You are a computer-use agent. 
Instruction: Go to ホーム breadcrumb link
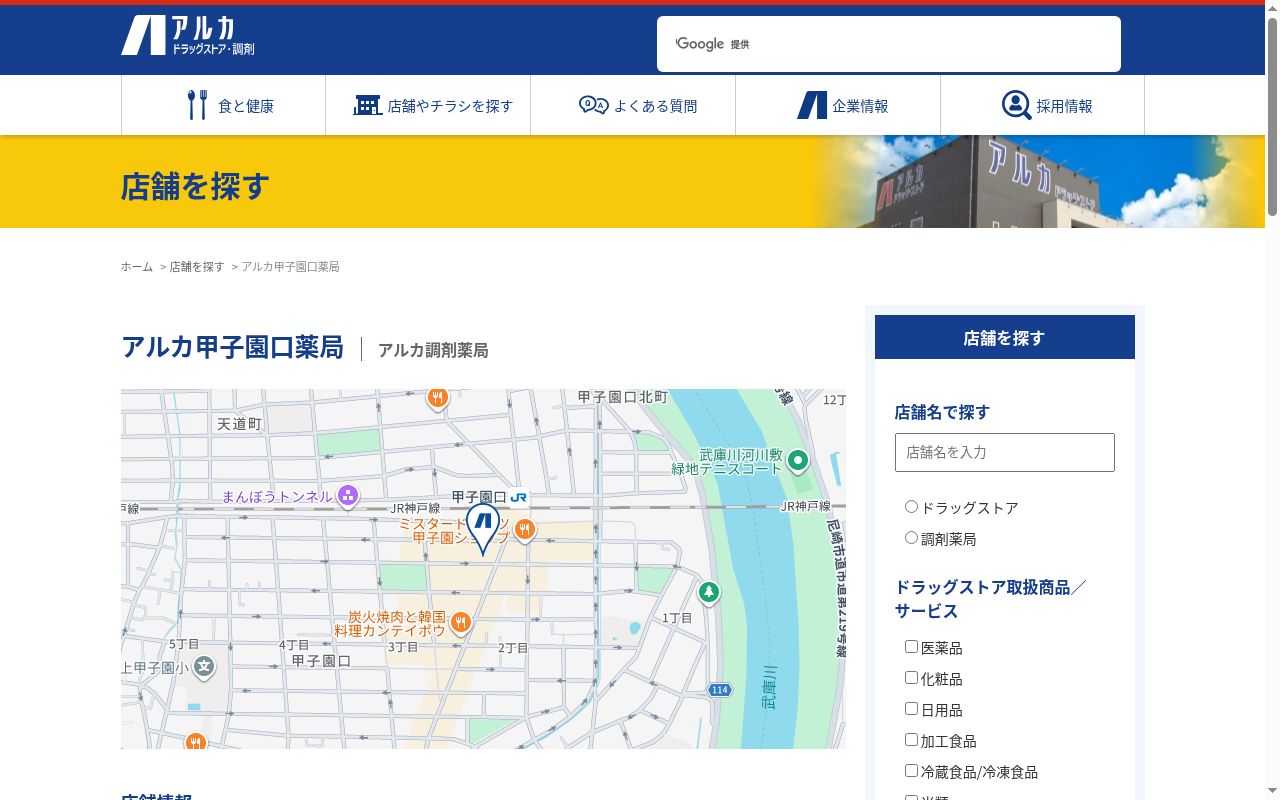point(137,267)
